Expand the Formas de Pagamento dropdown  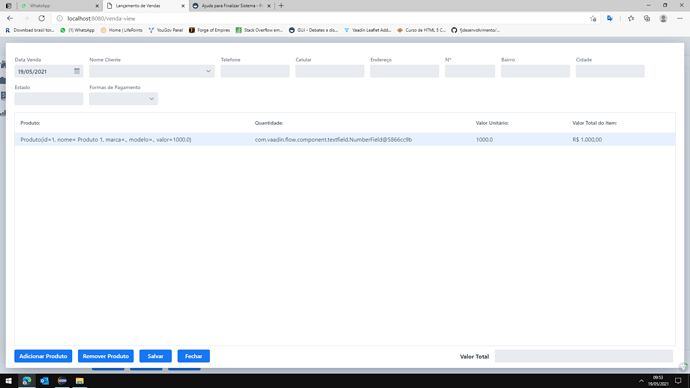tap(124, 99)
